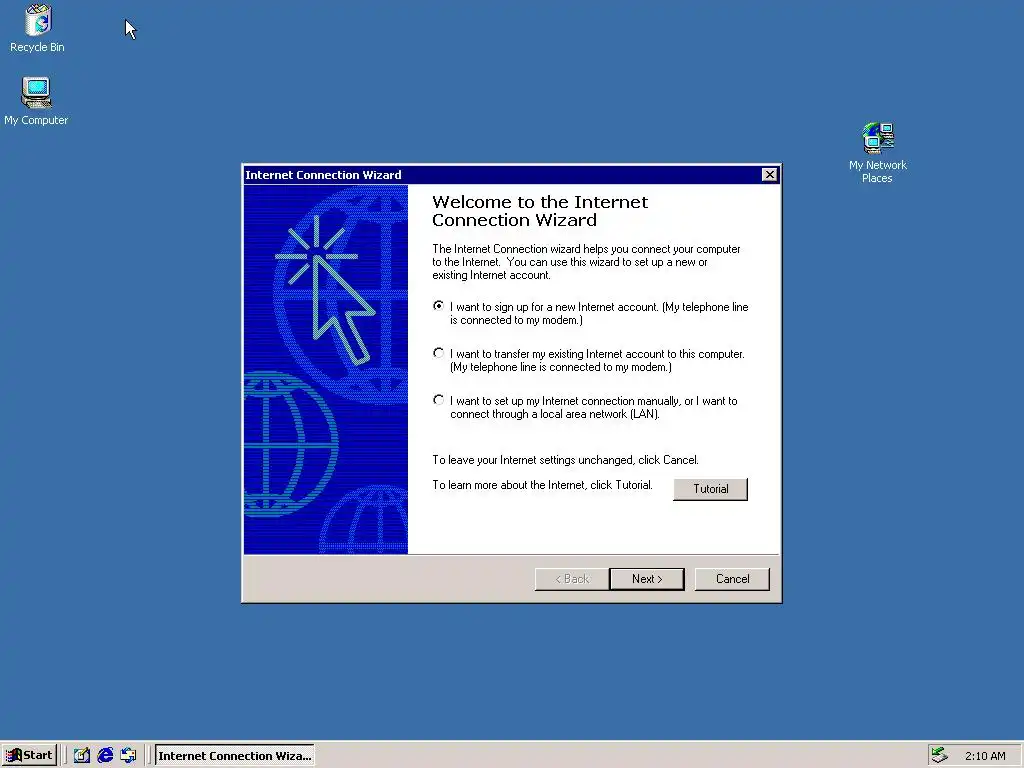Click the Show Desktop quick launch icon
1024x768 pixels.
82,756
